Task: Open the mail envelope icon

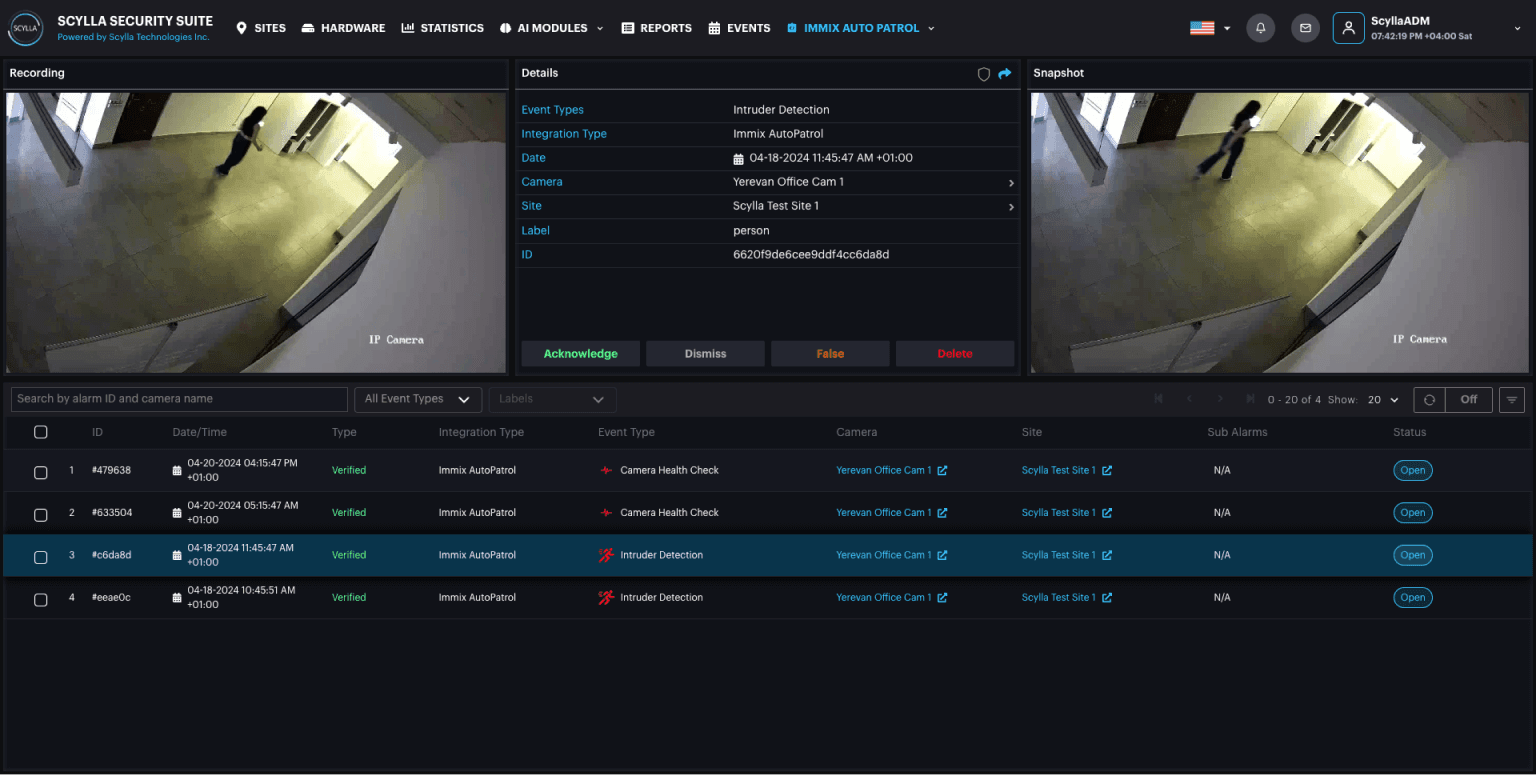Action: (1304, 28)
